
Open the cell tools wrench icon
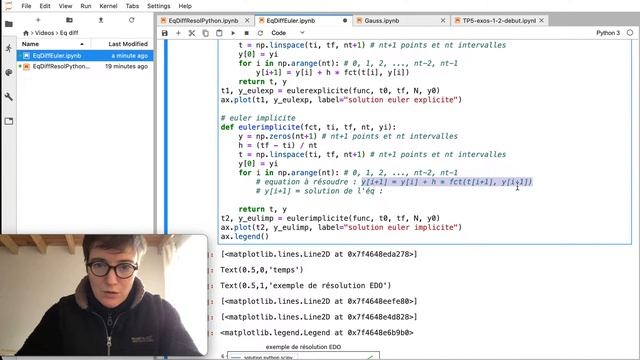9,97
